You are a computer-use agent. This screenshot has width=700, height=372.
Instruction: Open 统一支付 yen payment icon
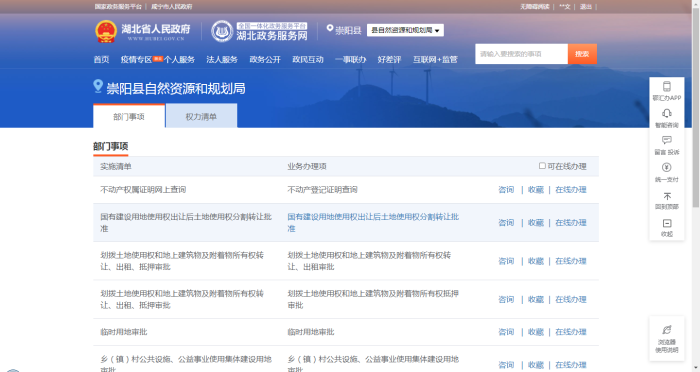click(667, 167)
